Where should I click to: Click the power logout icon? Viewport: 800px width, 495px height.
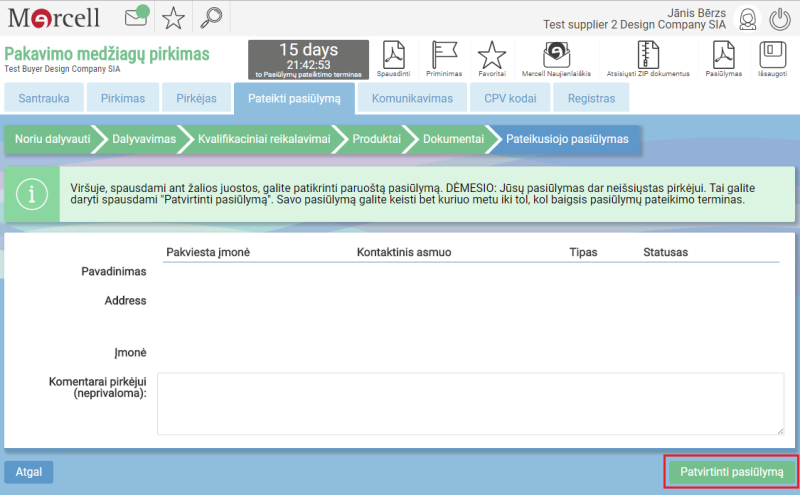click(780, 18)
